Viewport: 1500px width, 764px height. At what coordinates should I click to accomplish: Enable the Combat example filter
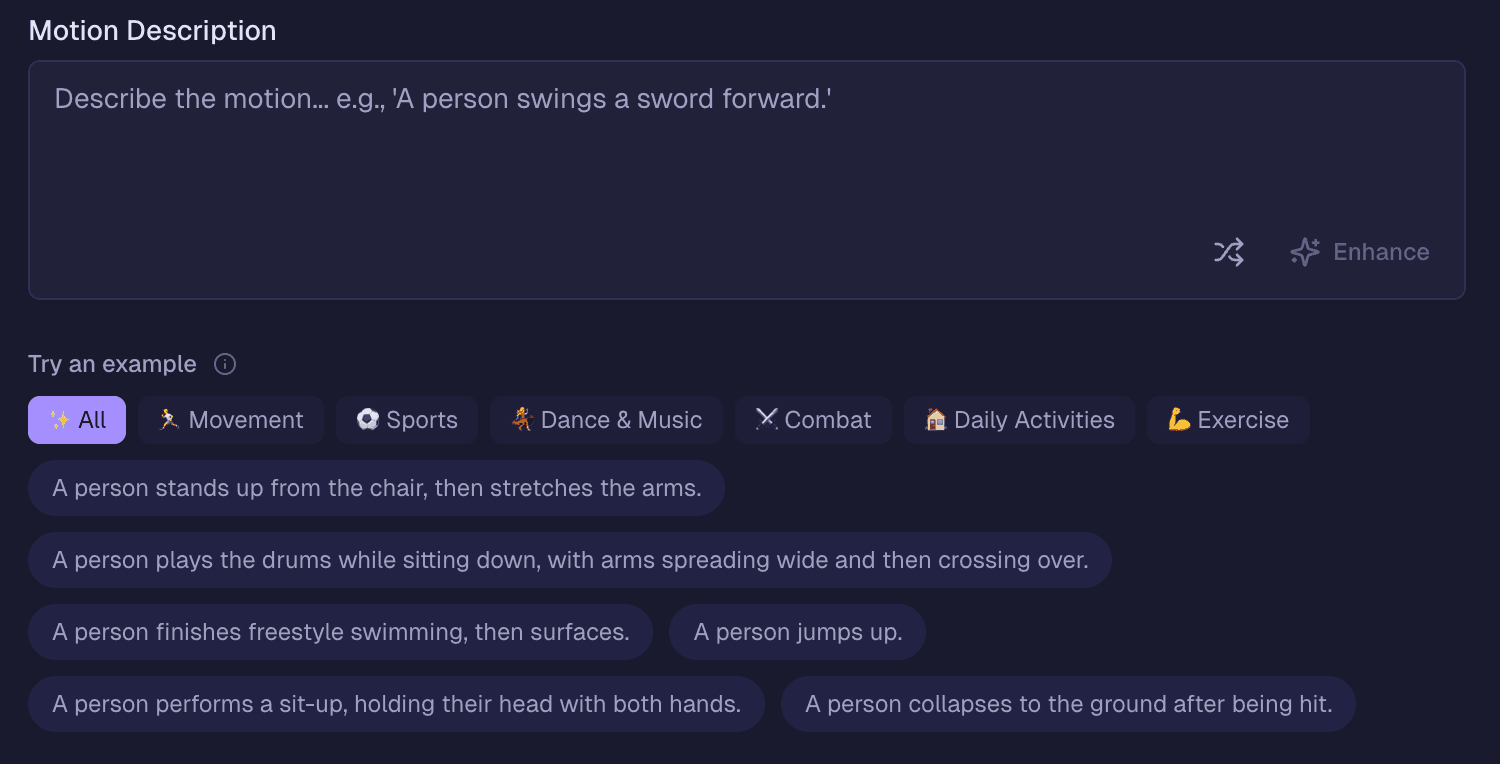tap(813, 419)
